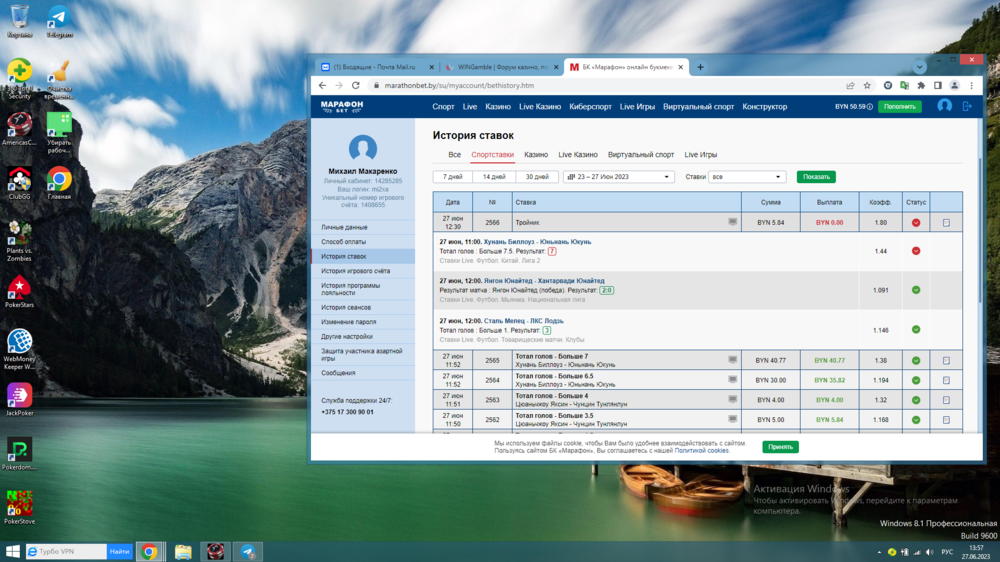This screenshot has height=562, width=1000.
Task: Open the receipt icon for bet 2565
Action: coord(946,361)
